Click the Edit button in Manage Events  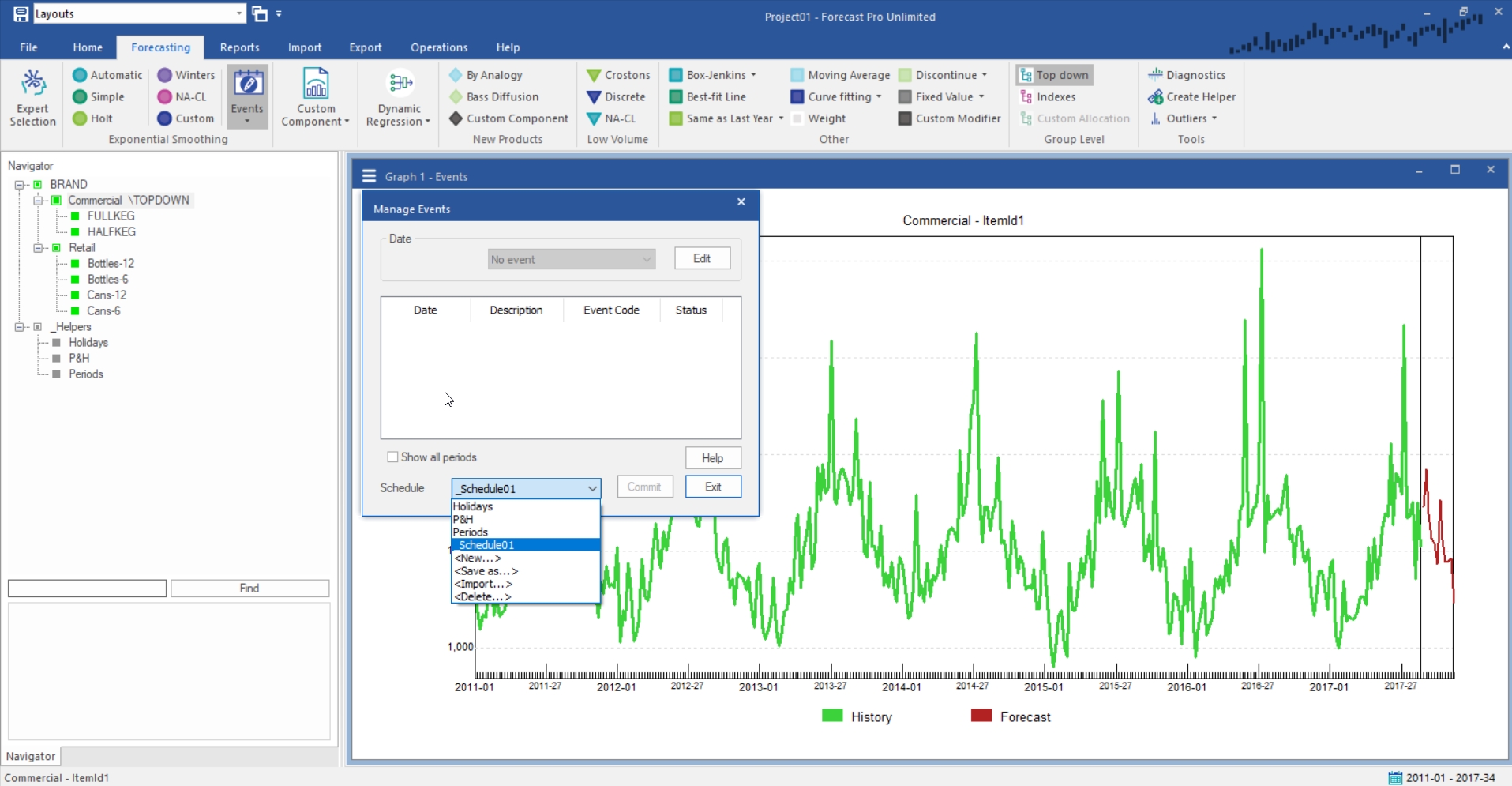click(x=702, y=258)
